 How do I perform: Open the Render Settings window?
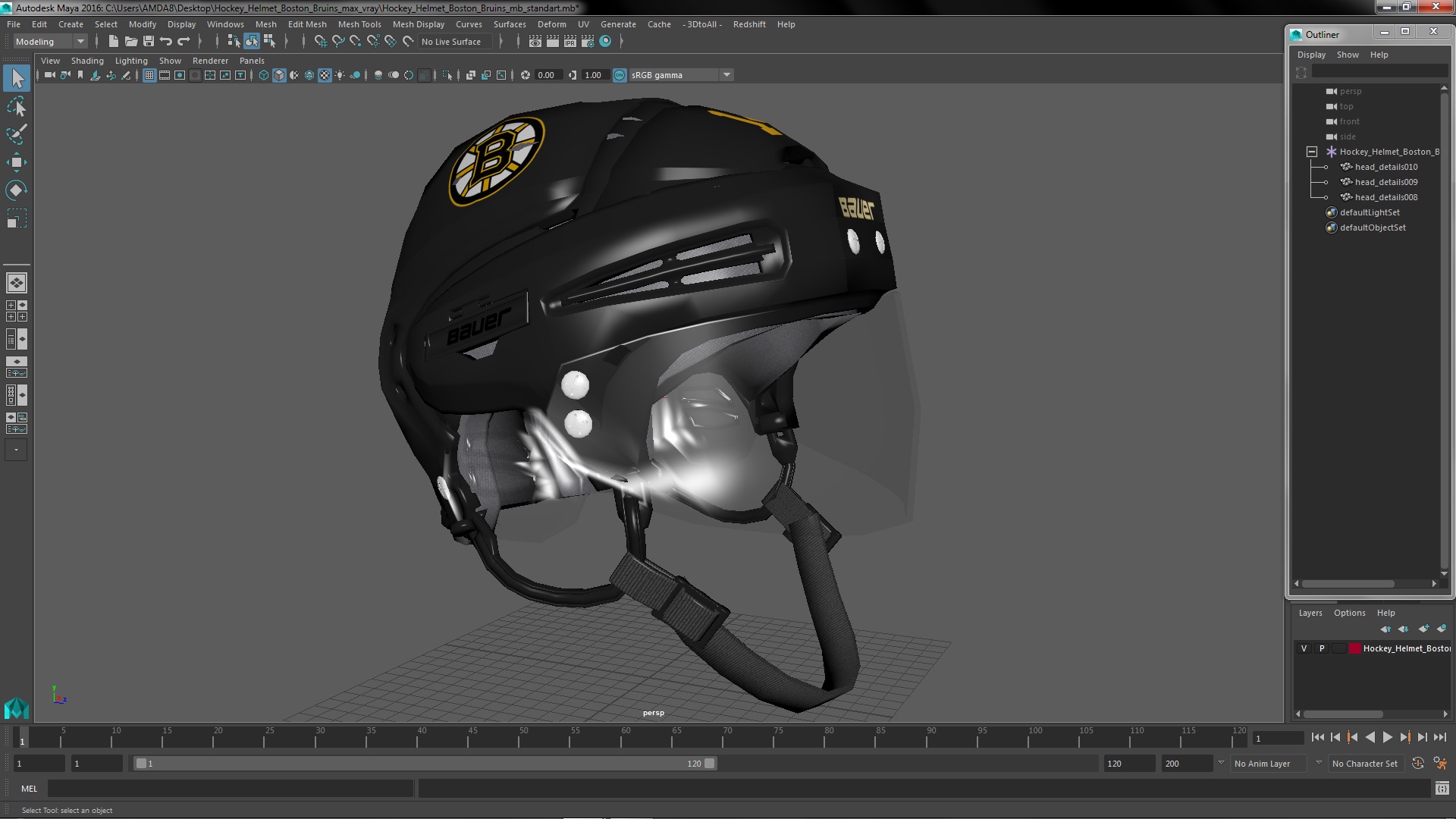tap(588, 42)
